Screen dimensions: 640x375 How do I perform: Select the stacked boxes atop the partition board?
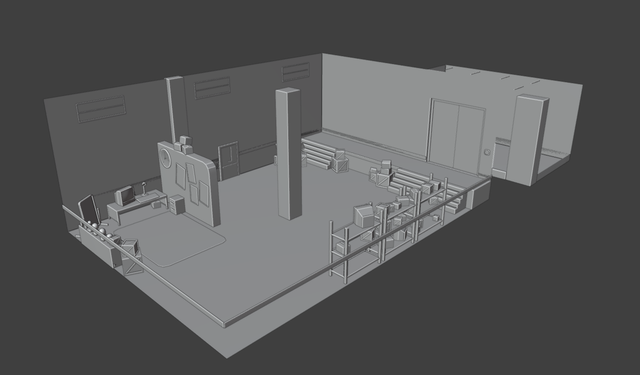click(184, 145)
